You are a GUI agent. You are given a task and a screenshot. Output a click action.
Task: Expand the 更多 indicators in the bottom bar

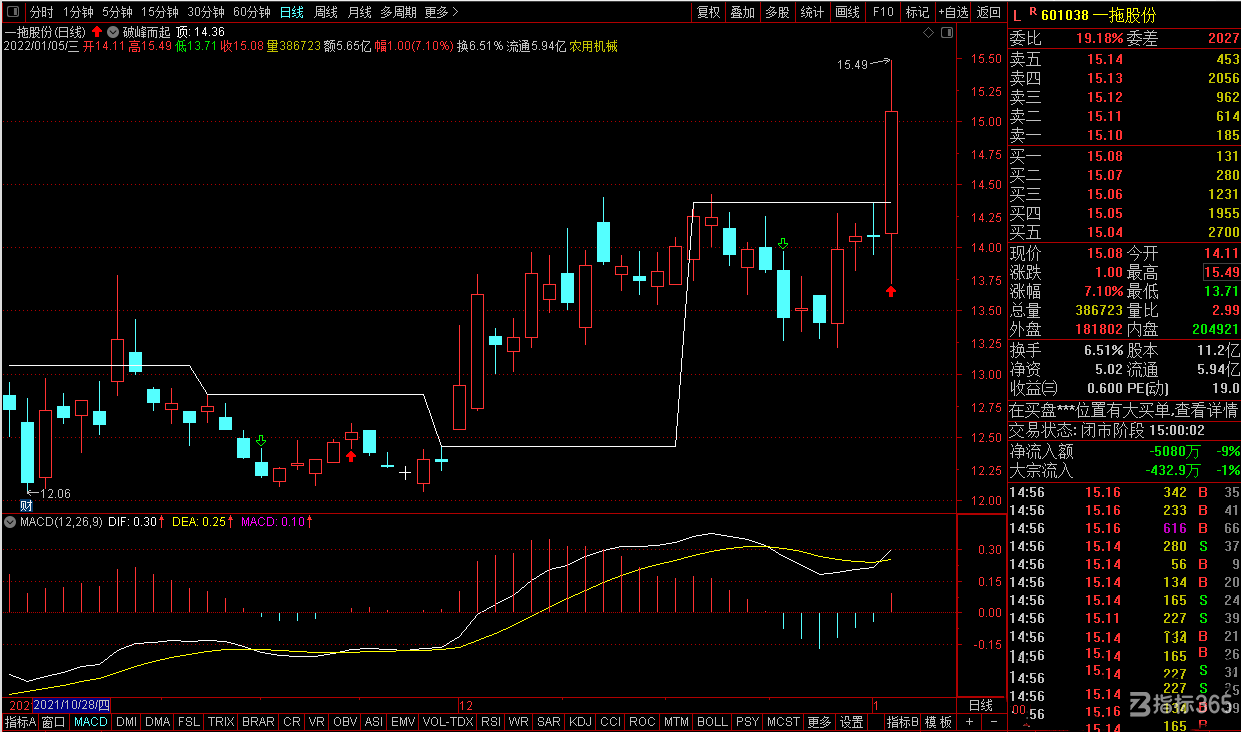tap(819, 722)
